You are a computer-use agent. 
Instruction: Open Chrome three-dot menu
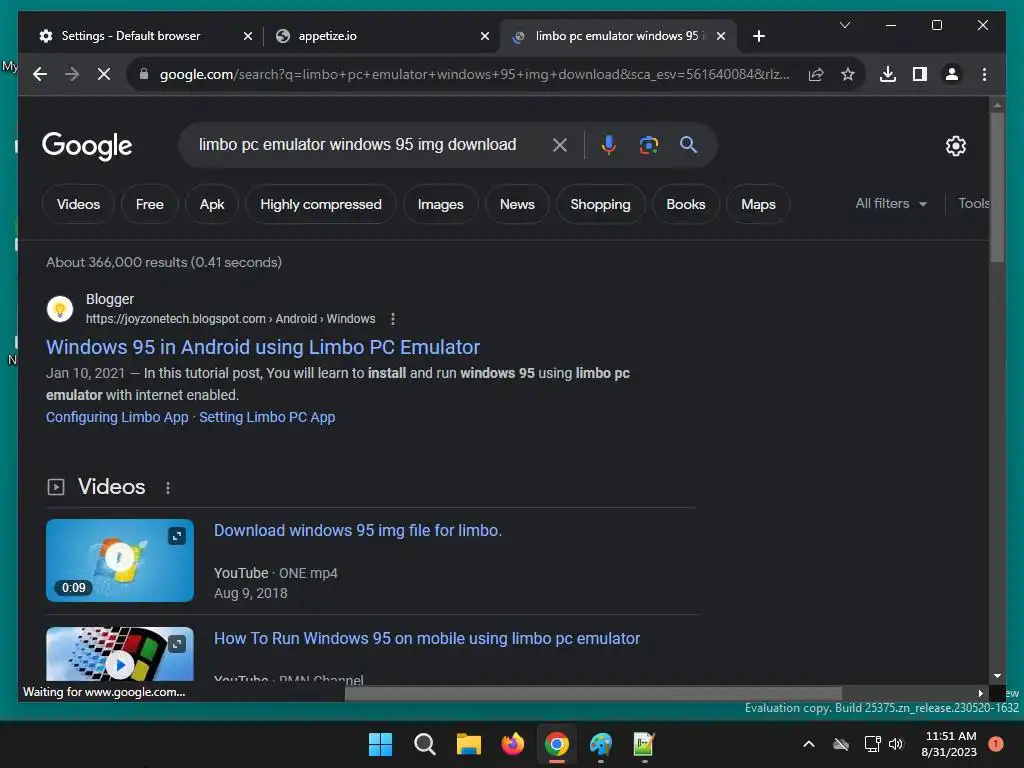pos(984,74)
